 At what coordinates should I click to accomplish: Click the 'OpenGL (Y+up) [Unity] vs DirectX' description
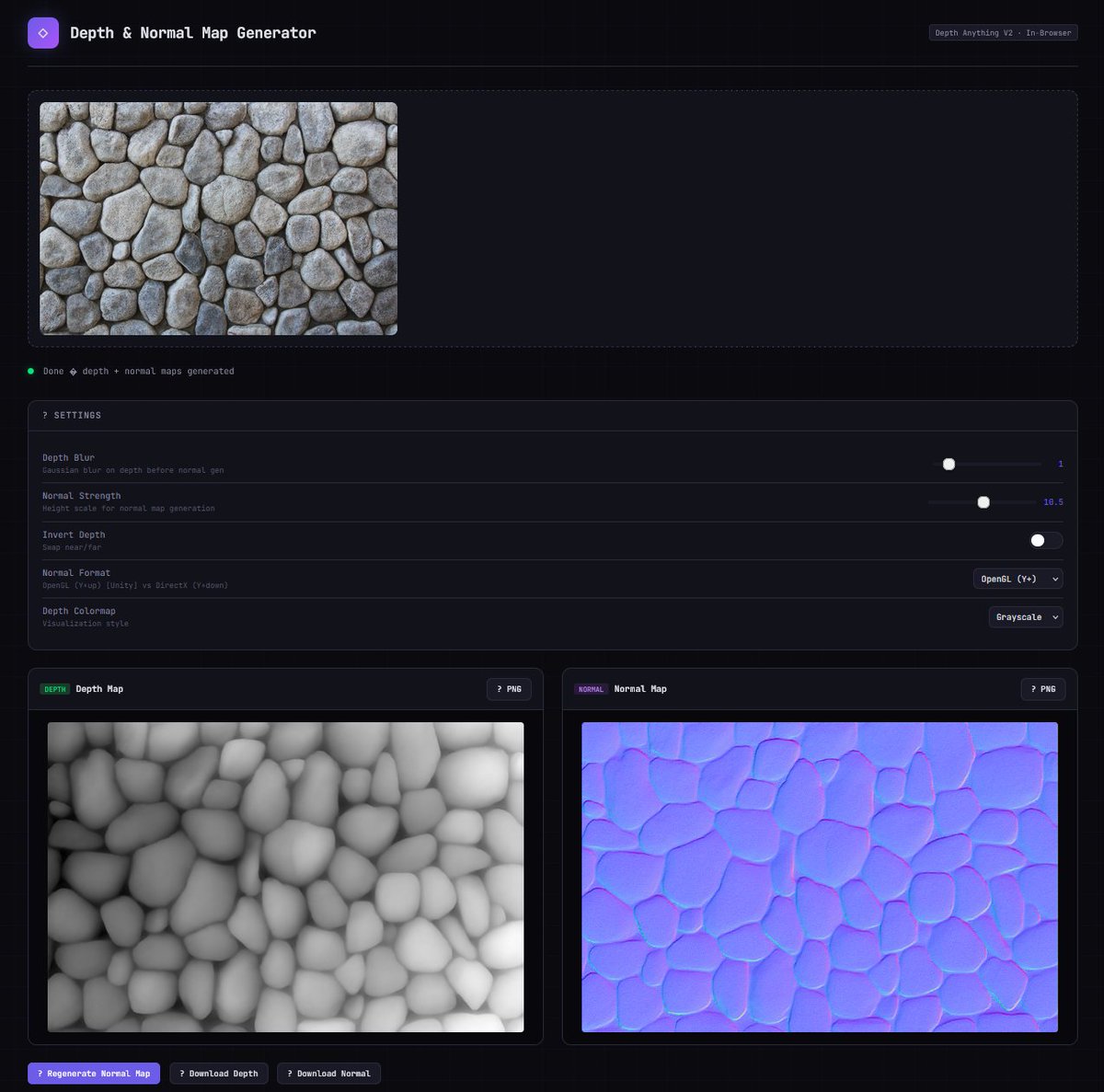(135, 585)
